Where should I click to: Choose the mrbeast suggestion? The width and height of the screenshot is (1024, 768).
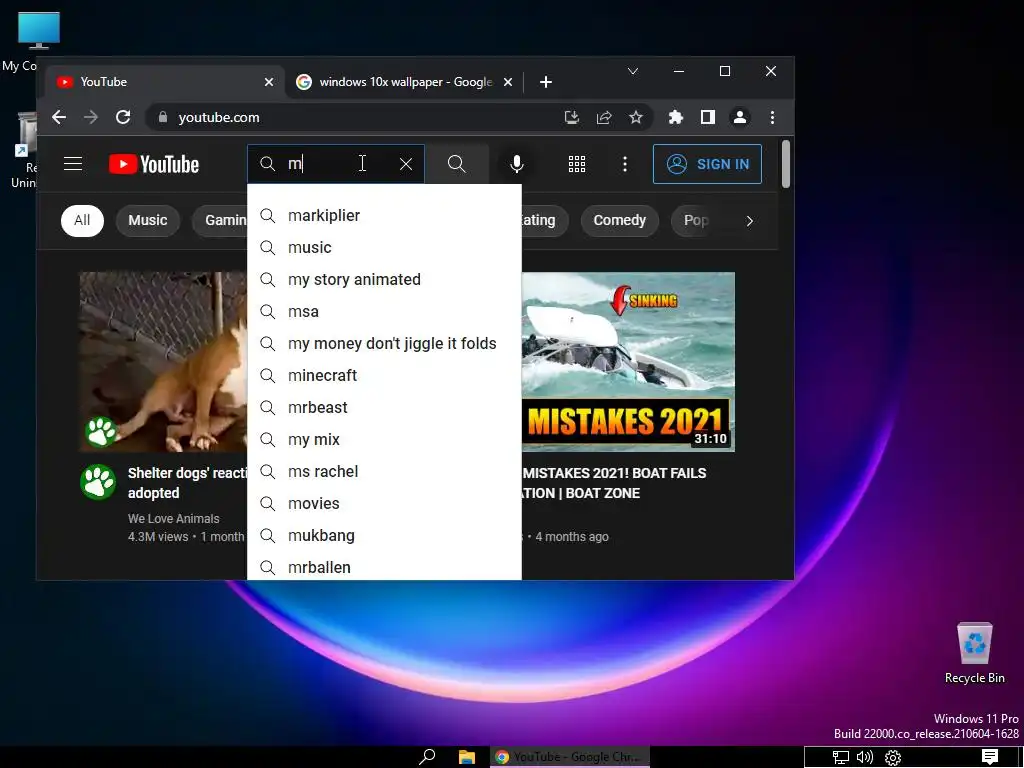pos(385,408)
